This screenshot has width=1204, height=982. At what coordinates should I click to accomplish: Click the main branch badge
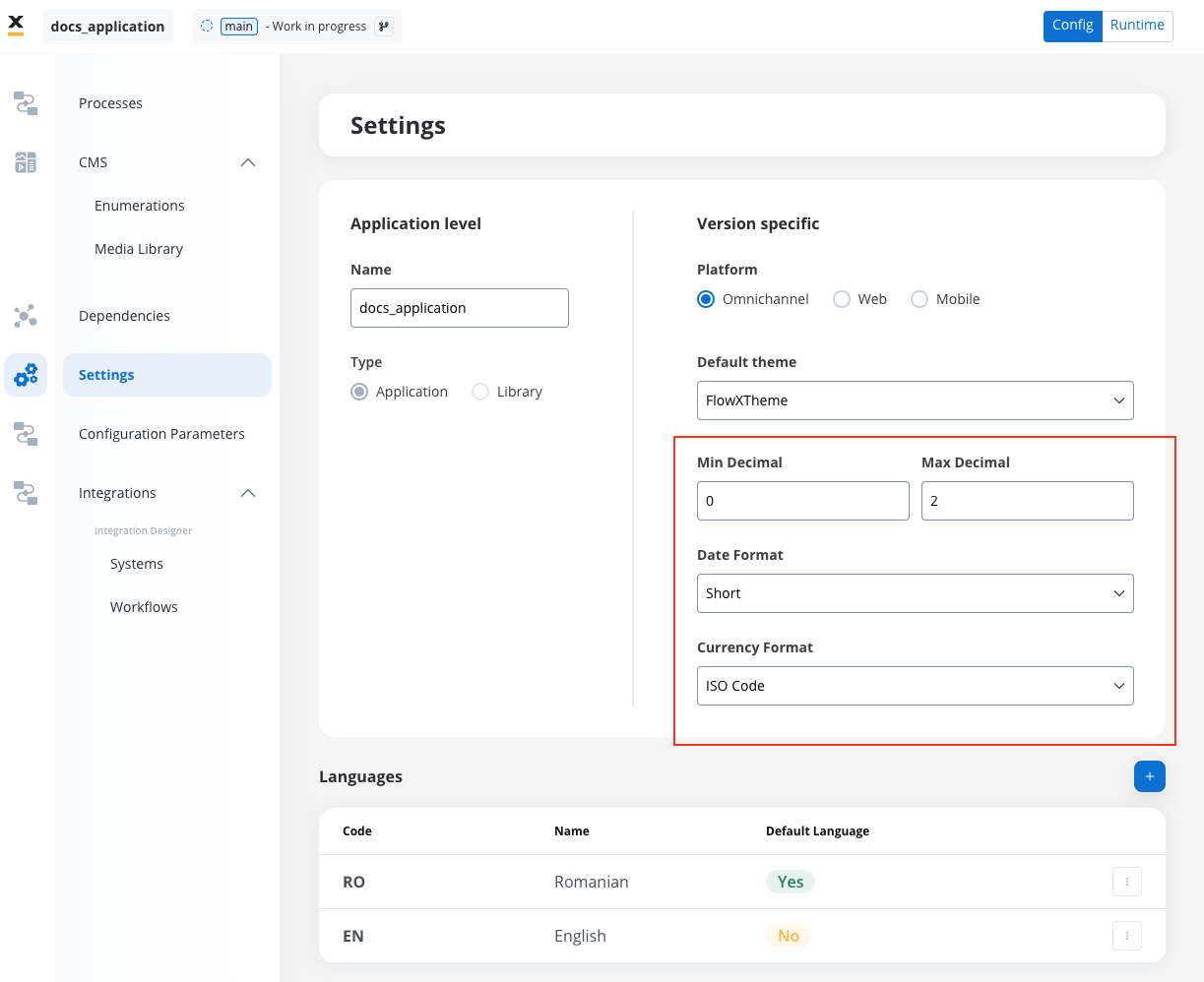(239, 27)
